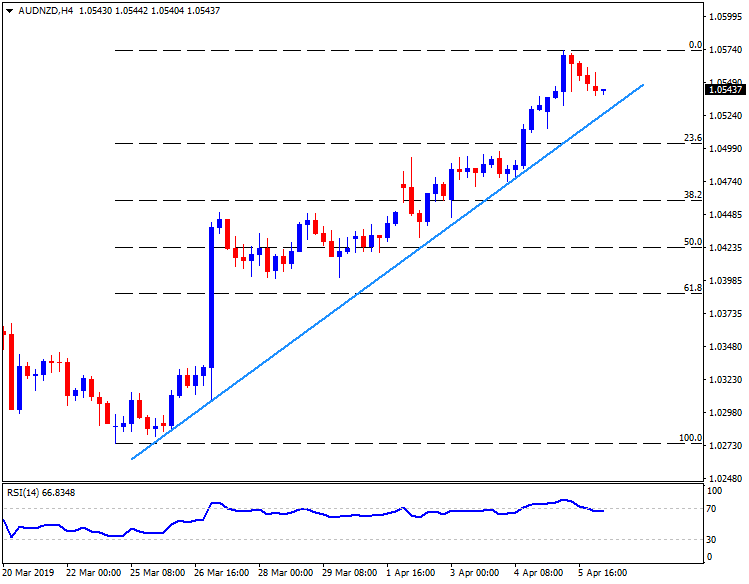Click the RSI 30 level axis label
This screenshot has height=584, width=749.
tap(714, 540)
